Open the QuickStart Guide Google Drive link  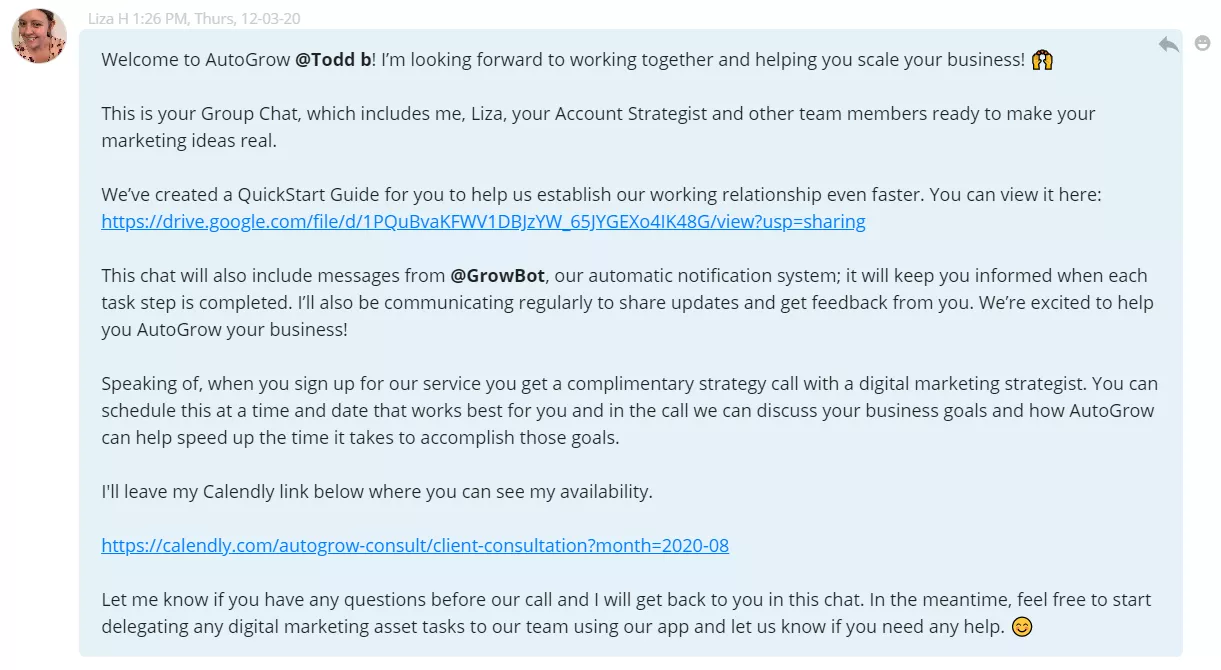pos(481,221)
